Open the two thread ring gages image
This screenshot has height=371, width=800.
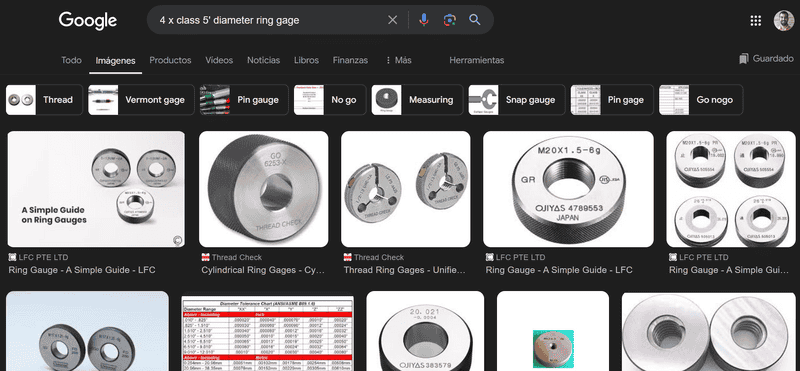click(x=406, y=189)
